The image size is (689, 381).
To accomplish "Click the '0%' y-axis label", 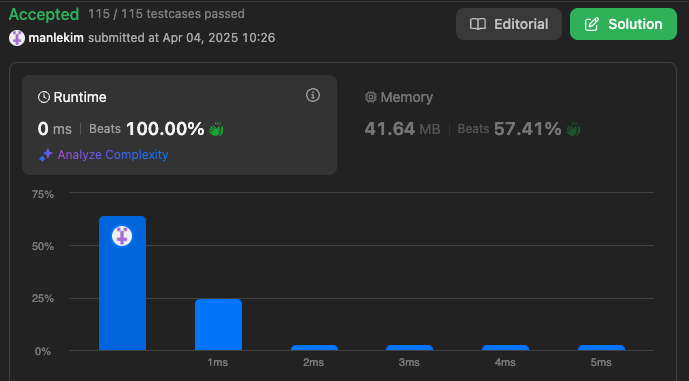I will [43, 352].
